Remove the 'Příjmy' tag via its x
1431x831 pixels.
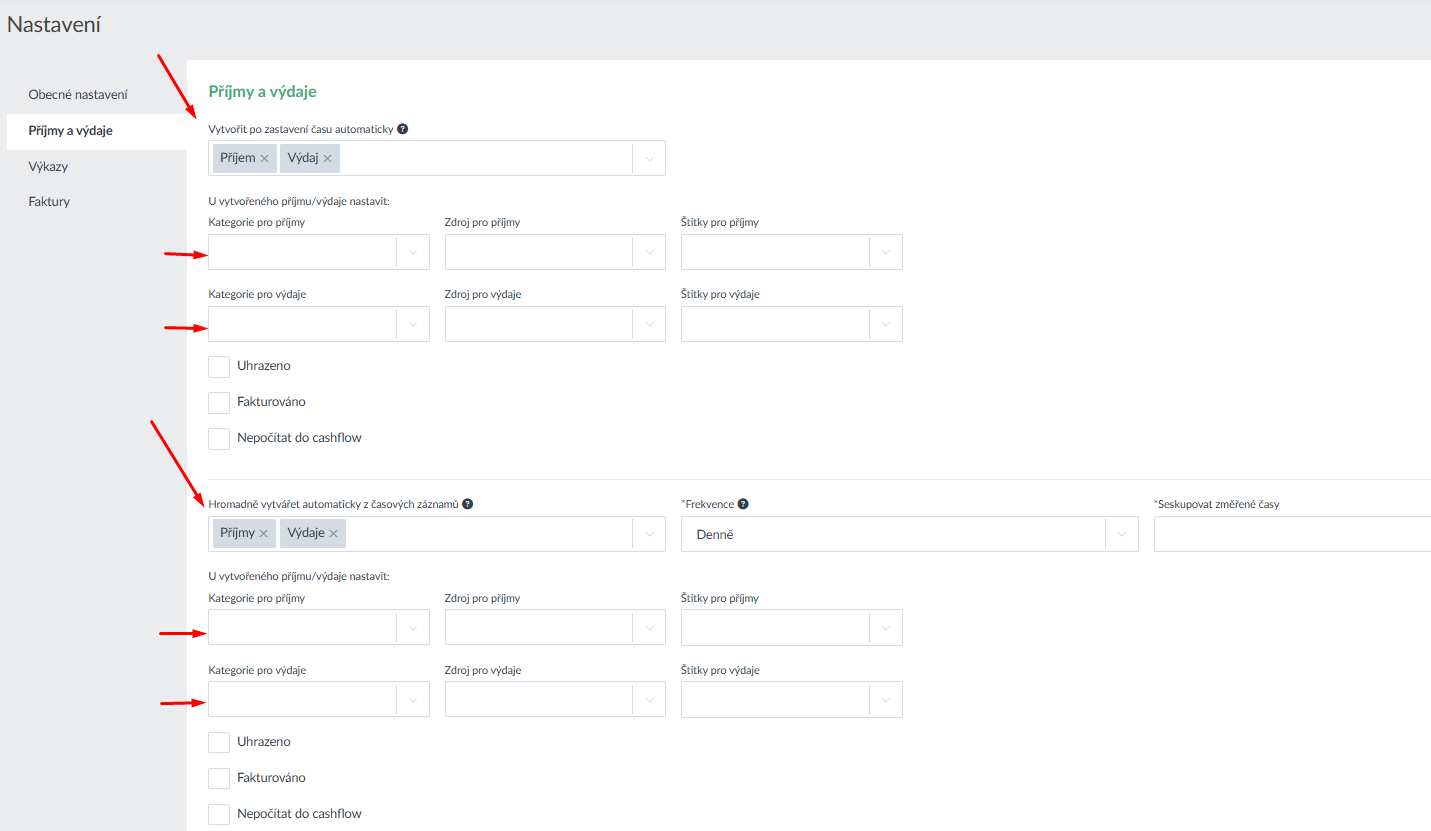click(x=263, y=534)
